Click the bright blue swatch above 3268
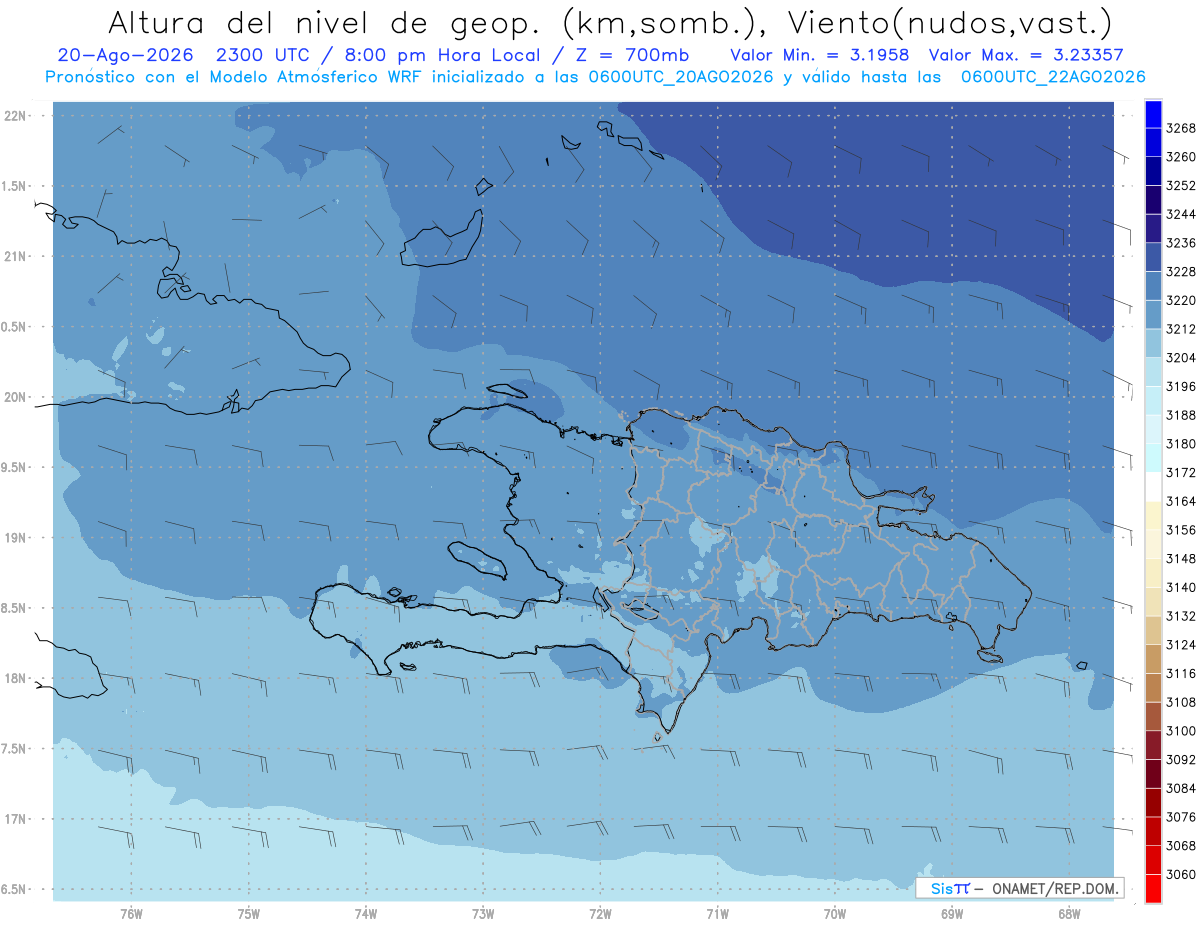This screenshot has width=1200, height=927. point(1153,114)
